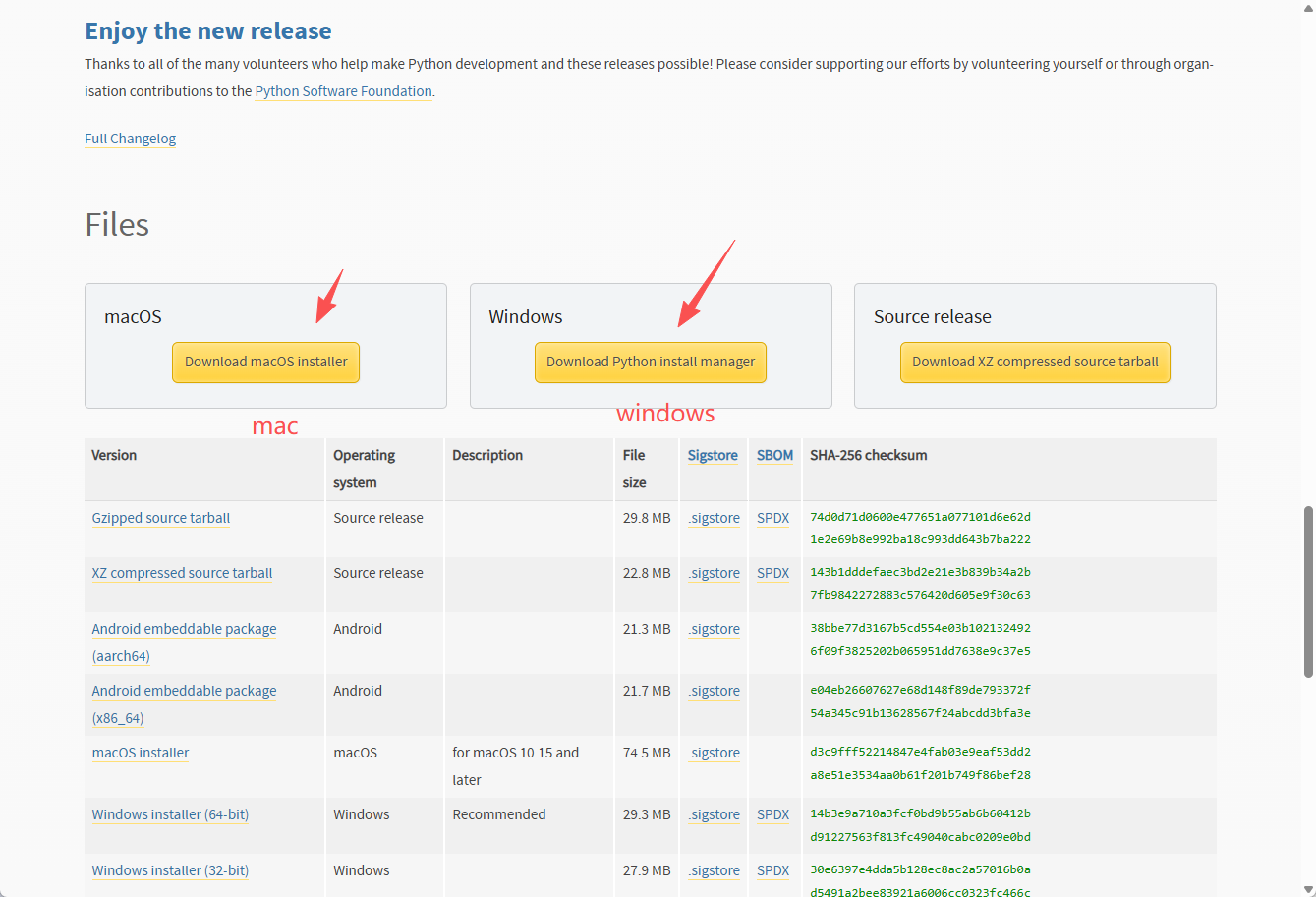1316x897 pixels.
Task: Open .sigstore for Gzipped source tarball
Action: [714, 518]
